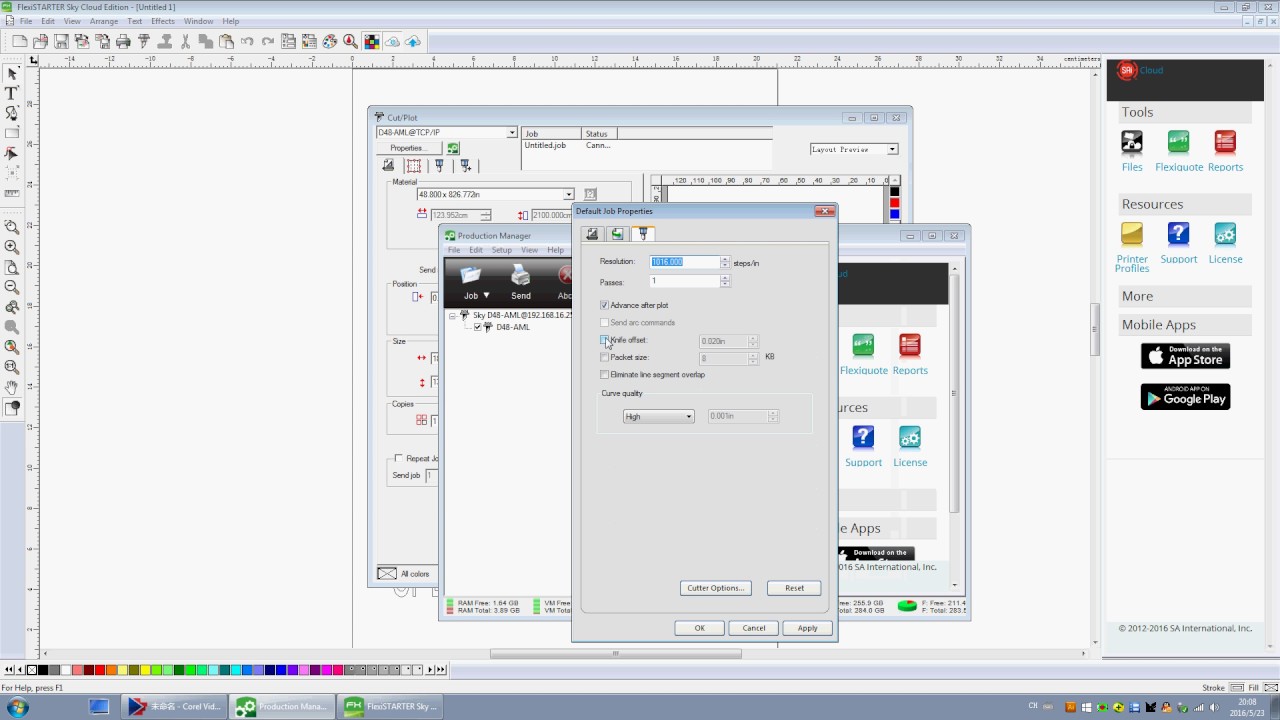Open the Arrange menu
The width and height of the screenshot is (1280, 720).
point(103,21)
